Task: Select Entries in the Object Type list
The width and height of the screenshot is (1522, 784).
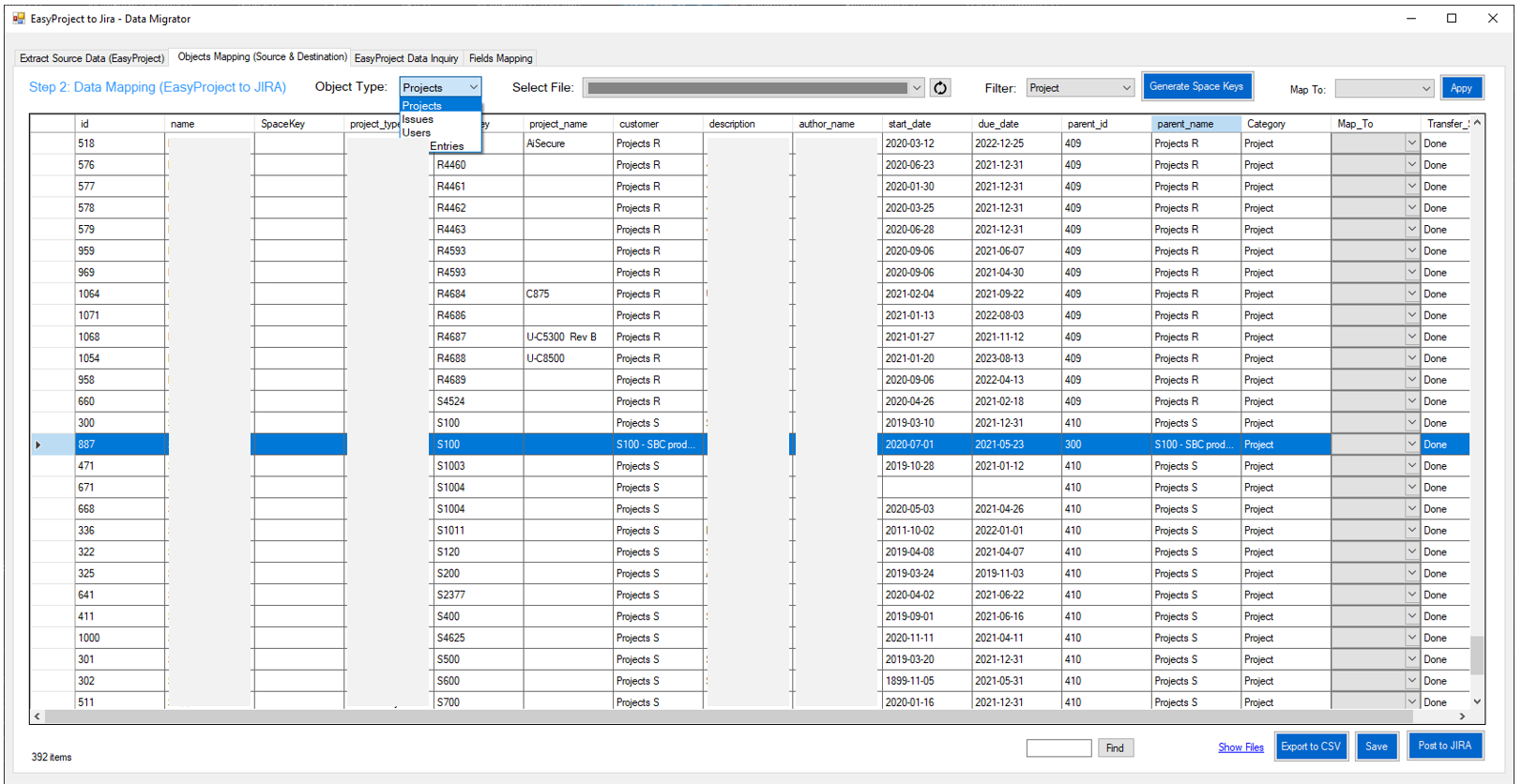Action: pos(447,146)
